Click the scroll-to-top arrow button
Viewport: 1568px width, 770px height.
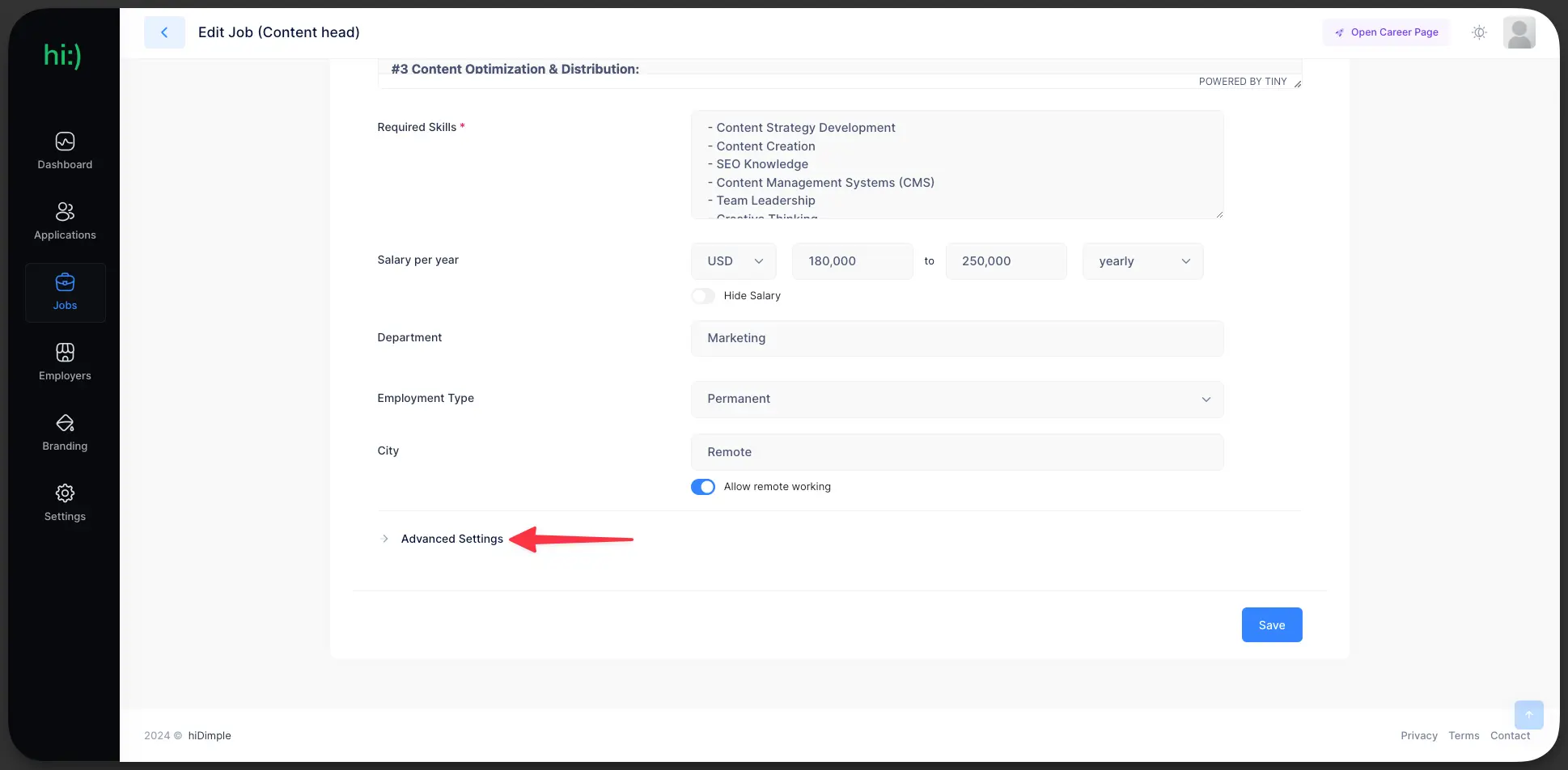click(1528, 714)
